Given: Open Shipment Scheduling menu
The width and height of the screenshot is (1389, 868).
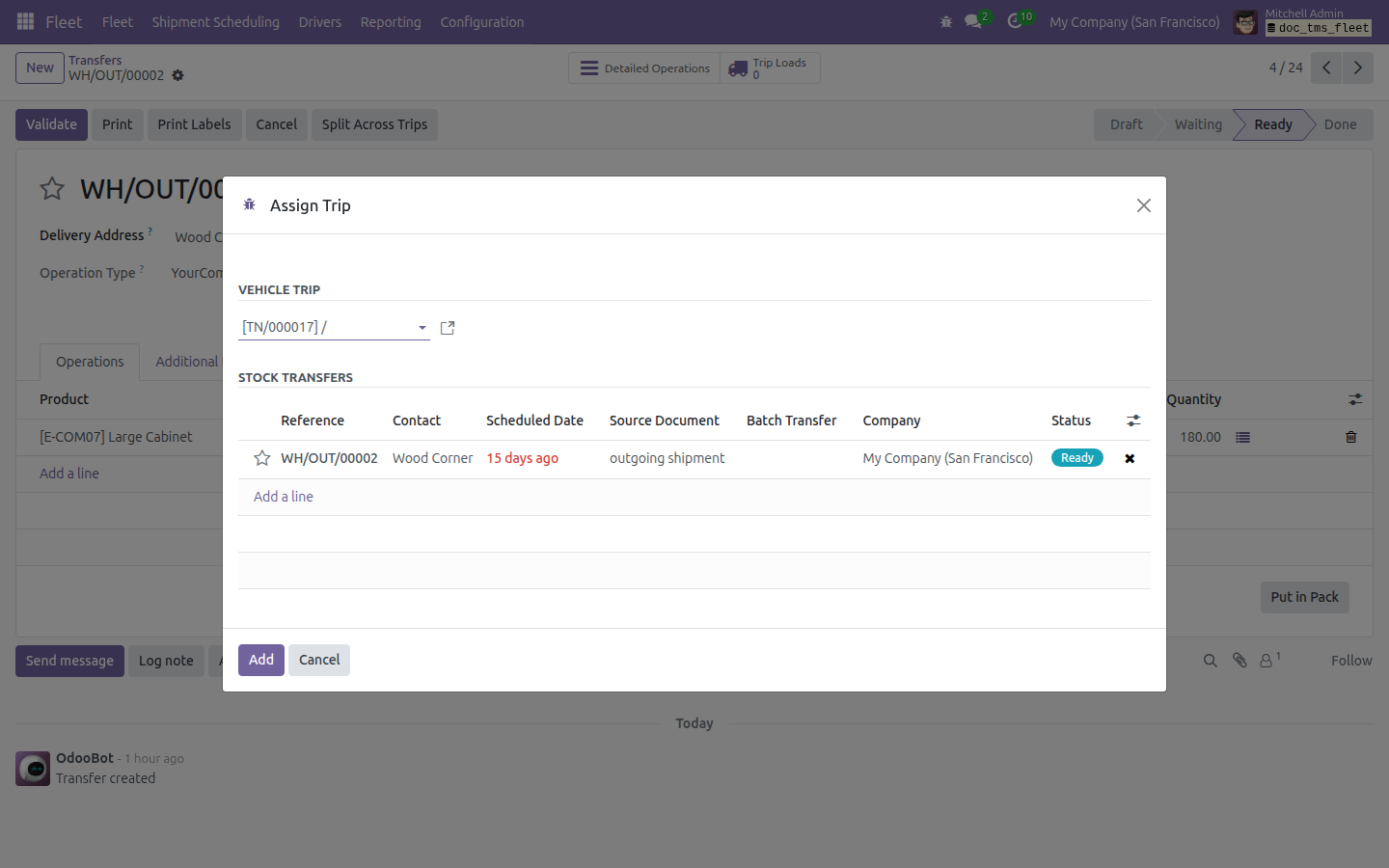Looking at the screenshot, I should (215, 21).
